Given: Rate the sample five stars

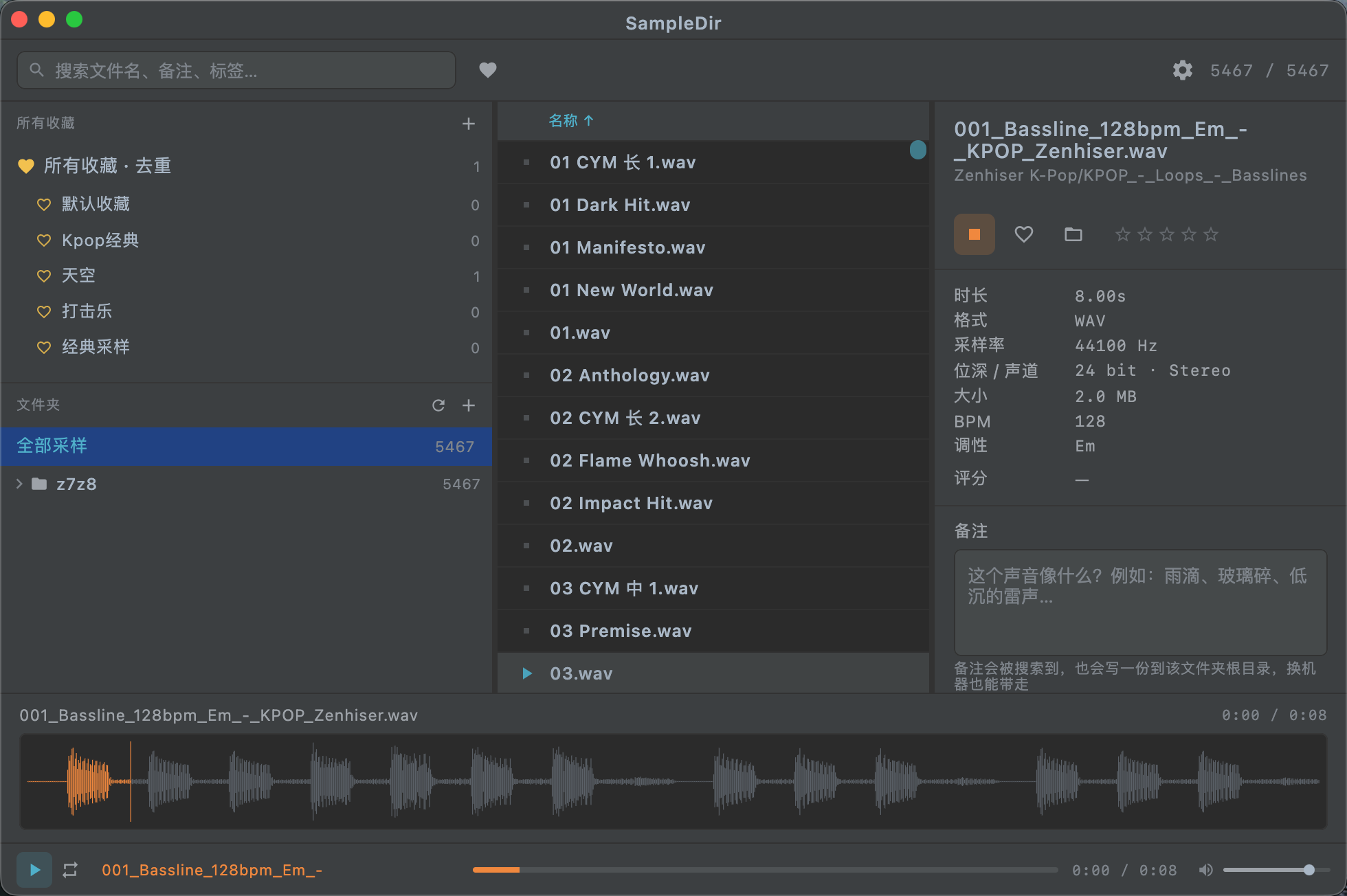Looking at the screenshot, I should pyautogui.click(x=1210, y=234).
